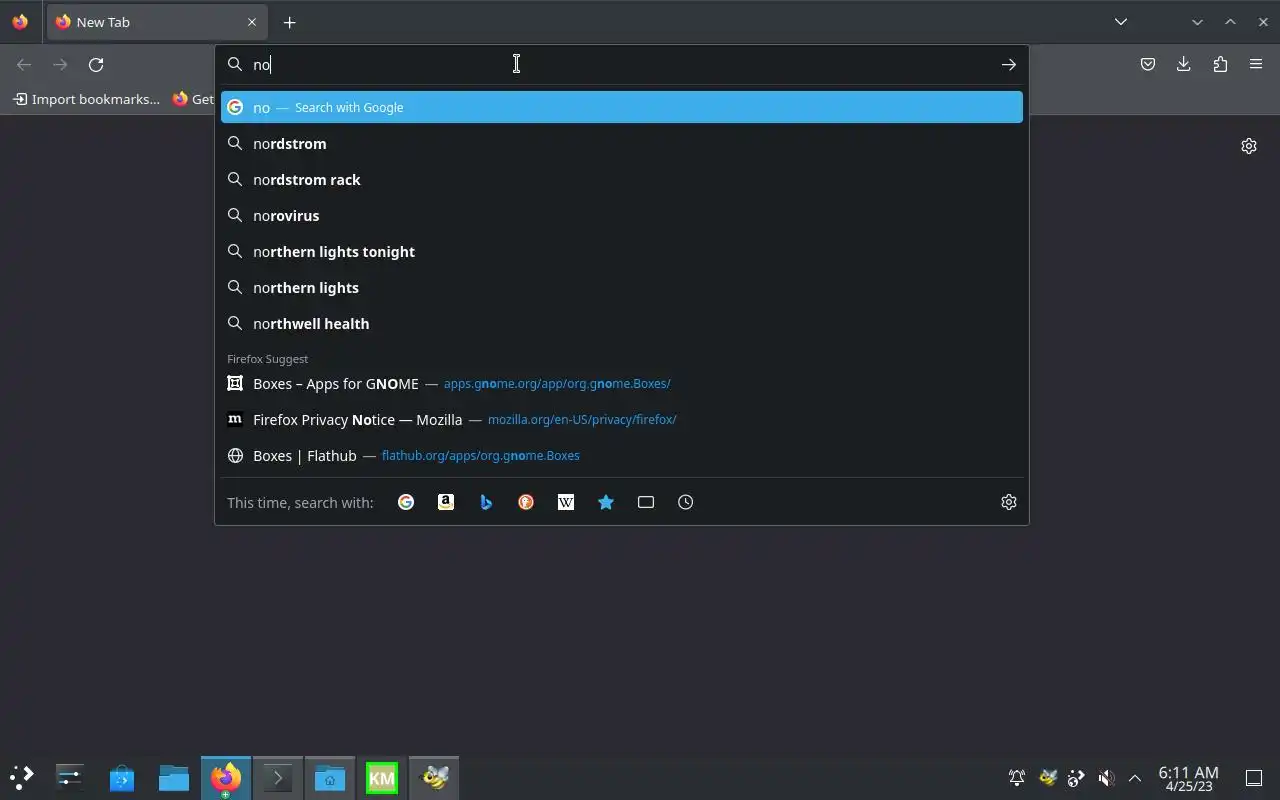Close the New Tab tab
1280x800 pixels.
252,22
